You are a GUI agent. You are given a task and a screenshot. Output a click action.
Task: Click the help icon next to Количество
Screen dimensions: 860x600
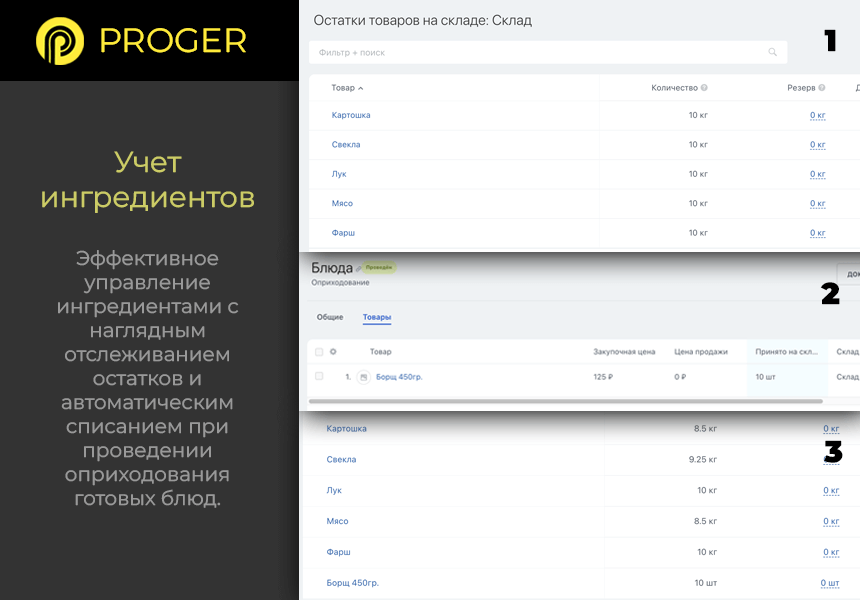tap(705, 88)
